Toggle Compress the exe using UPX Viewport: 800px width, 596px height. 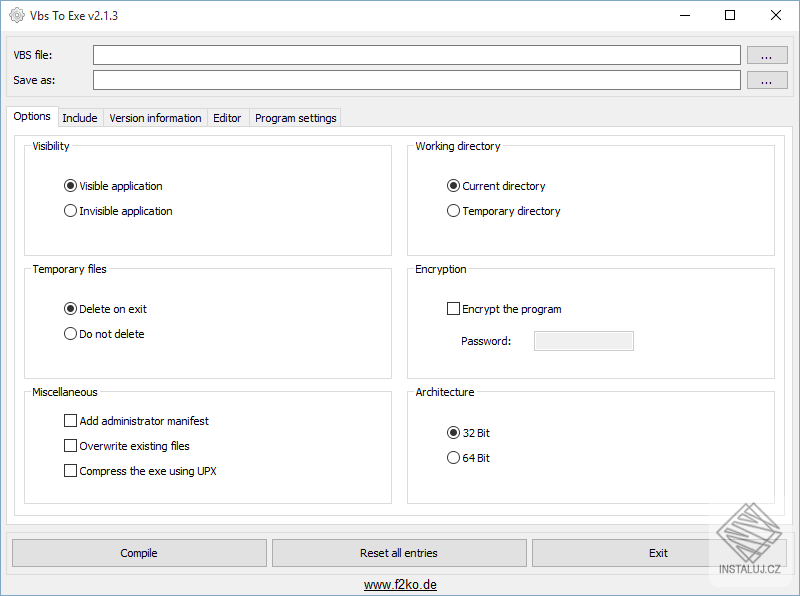coord(70,471)
